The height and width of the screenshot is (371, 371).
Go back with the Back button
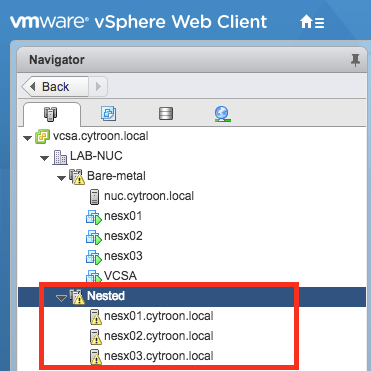click(x=55, y=87)
